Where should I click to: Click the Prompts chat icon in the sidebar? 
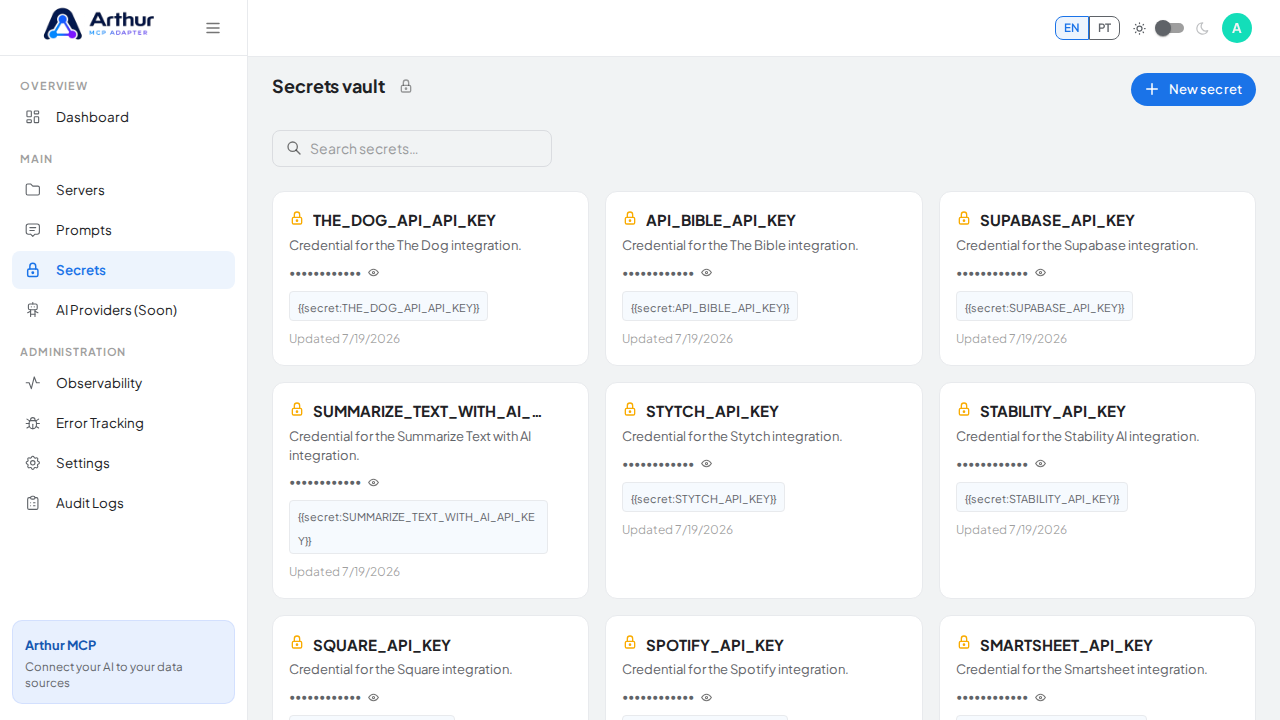[x=33, y=230]
